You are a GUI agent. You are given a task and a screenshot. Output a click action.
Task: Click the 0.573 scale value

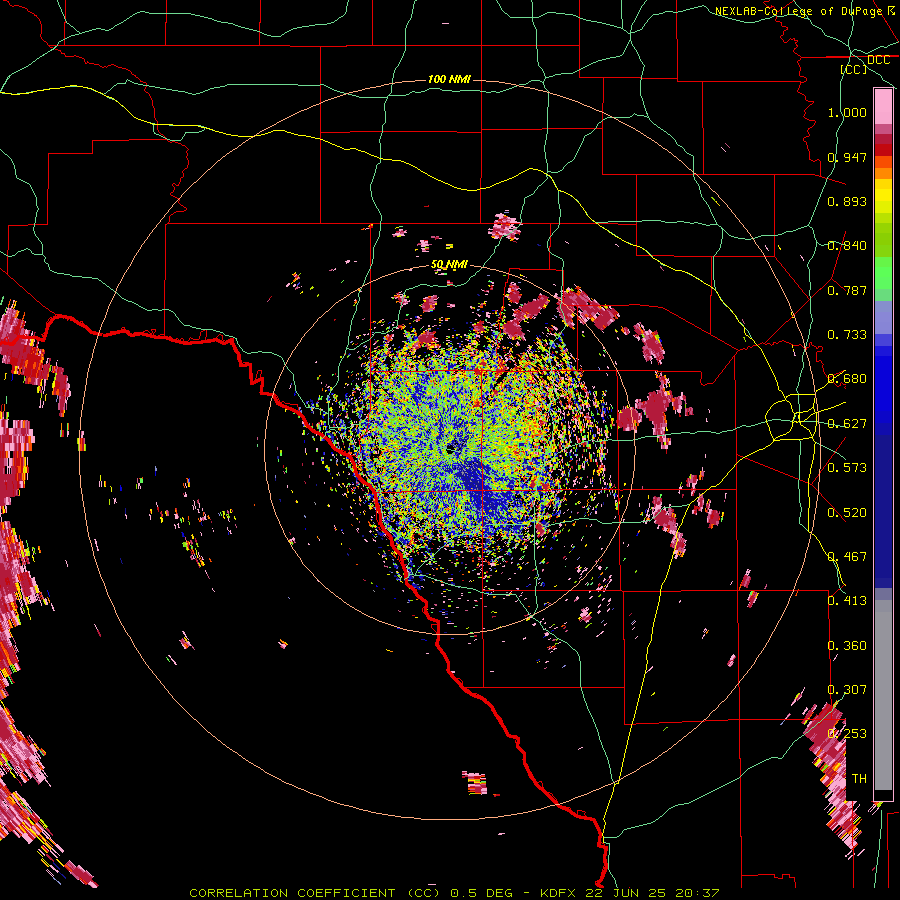[847, 468]
